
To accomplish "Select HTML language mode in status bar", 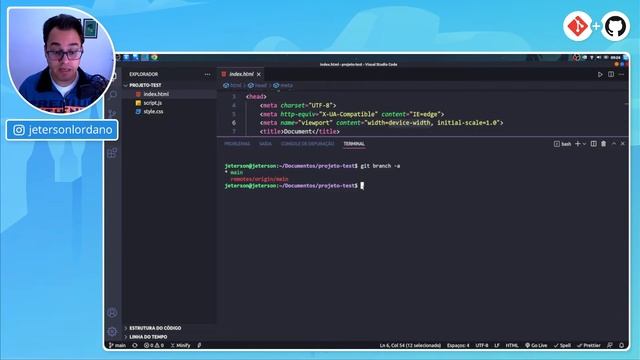I will coord(512,345).
